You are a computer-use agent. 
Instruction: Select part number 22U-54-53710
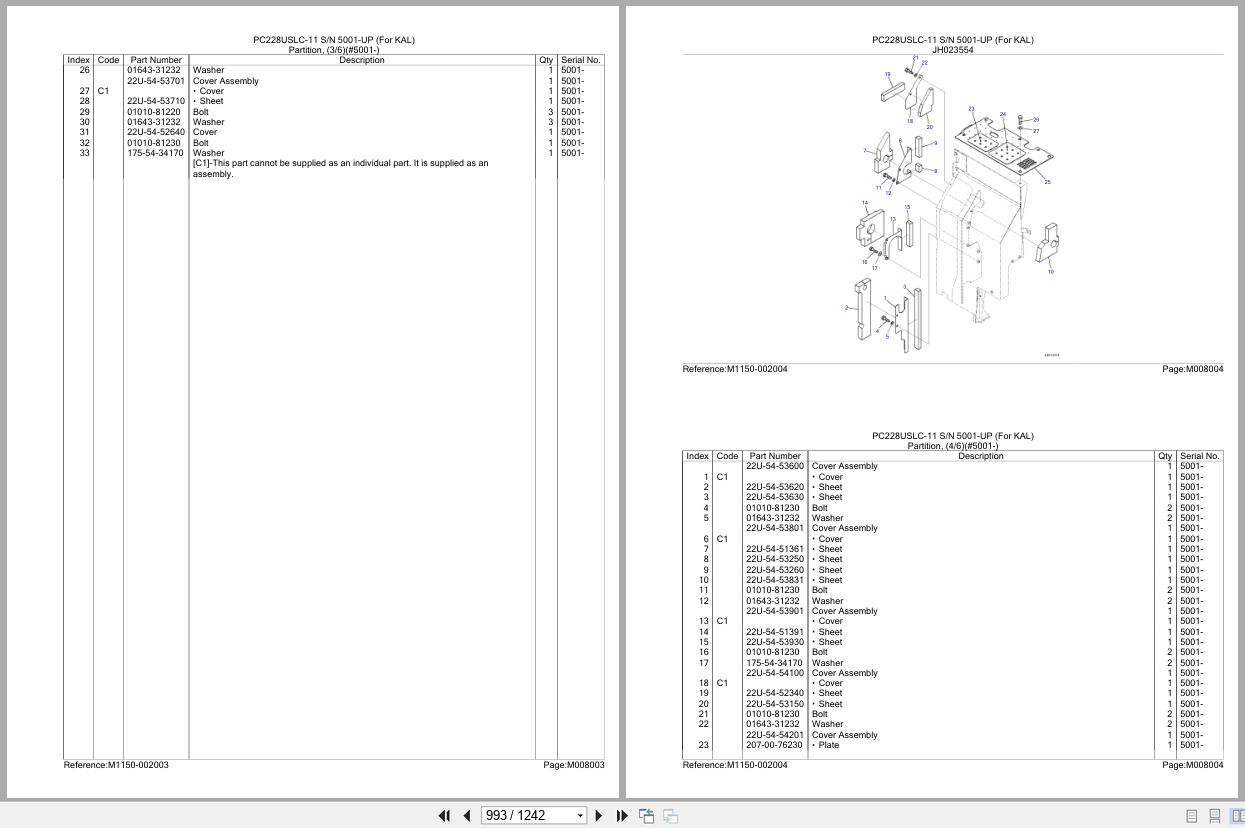(155, 101)
